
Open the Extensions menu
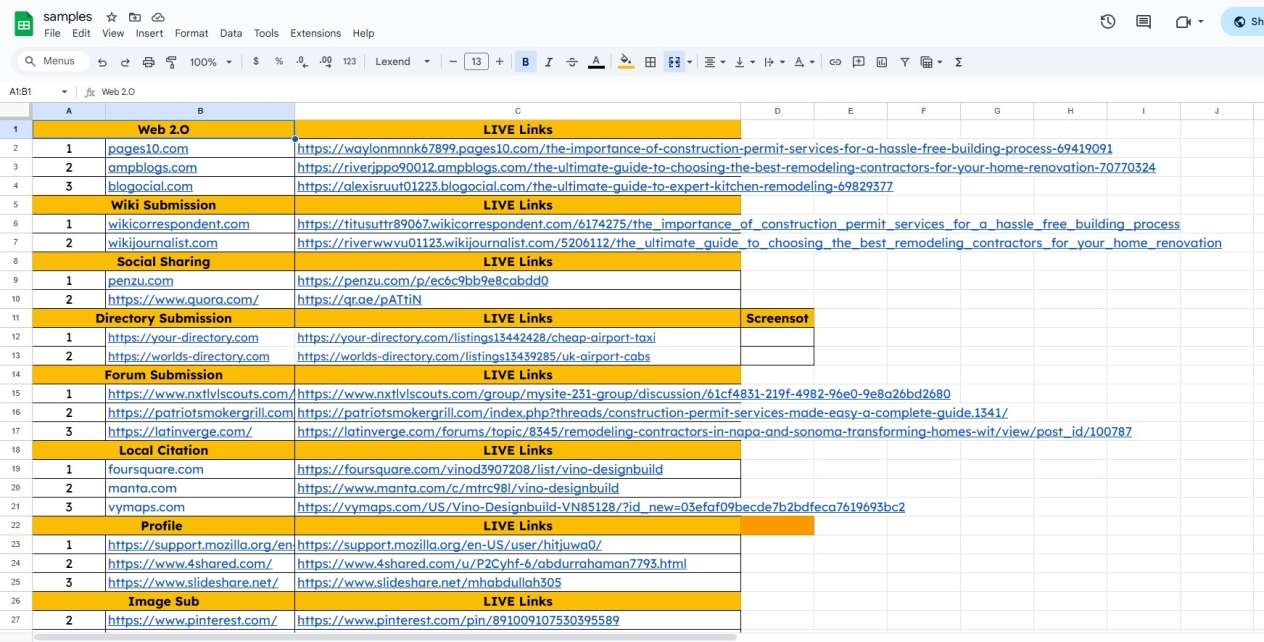pyautogui.click(x=315, y=33)
